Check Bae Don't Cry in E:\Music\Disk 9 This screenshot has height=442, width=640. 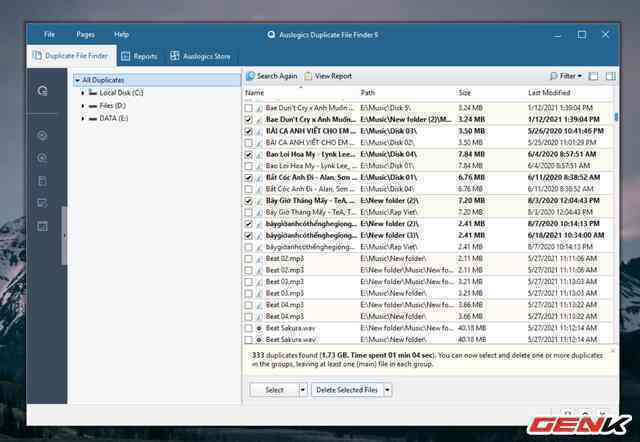point(248,108)
